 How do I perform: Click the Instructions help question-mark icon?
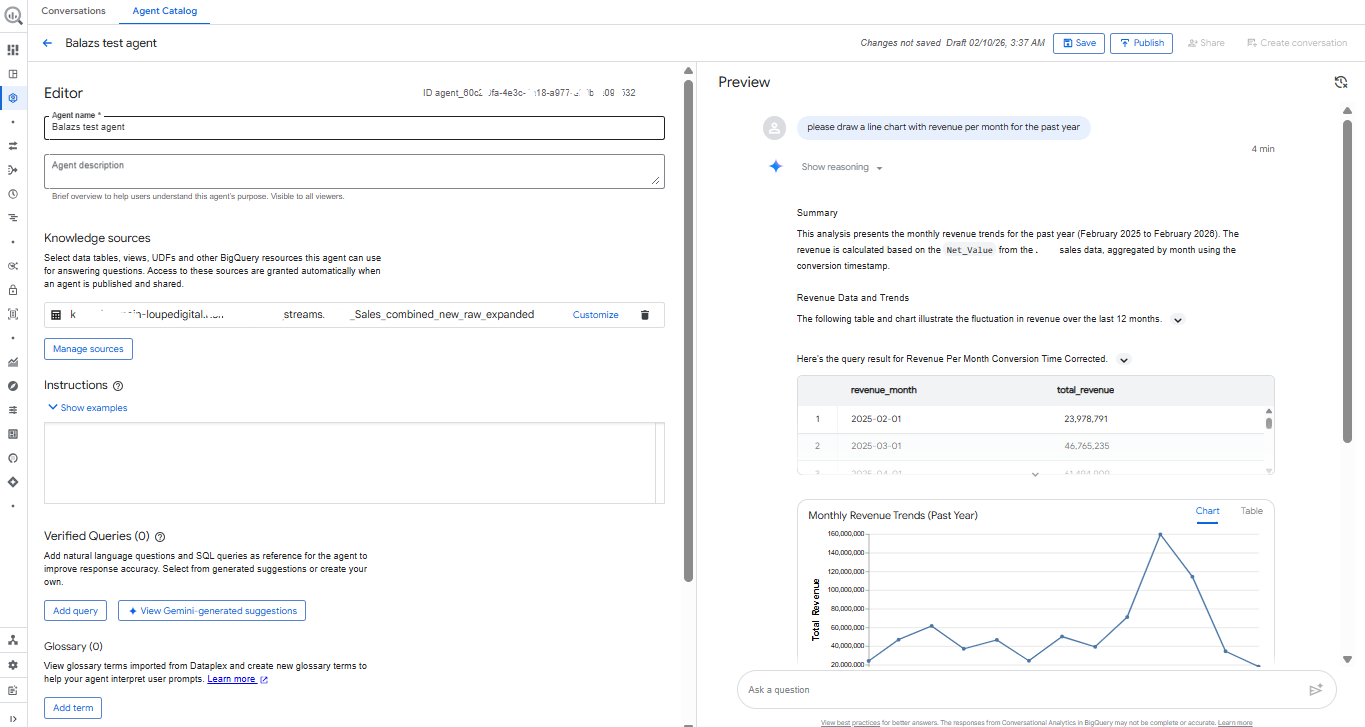pyautogui.click(x=118, y=385)
